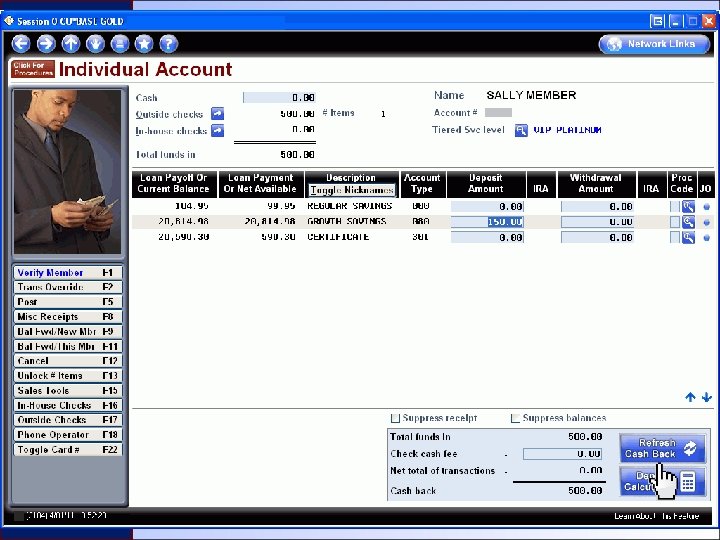The image size is (720, 540).
Task: Click JO dot on Regular Savings row
Action: coord(707,207)
